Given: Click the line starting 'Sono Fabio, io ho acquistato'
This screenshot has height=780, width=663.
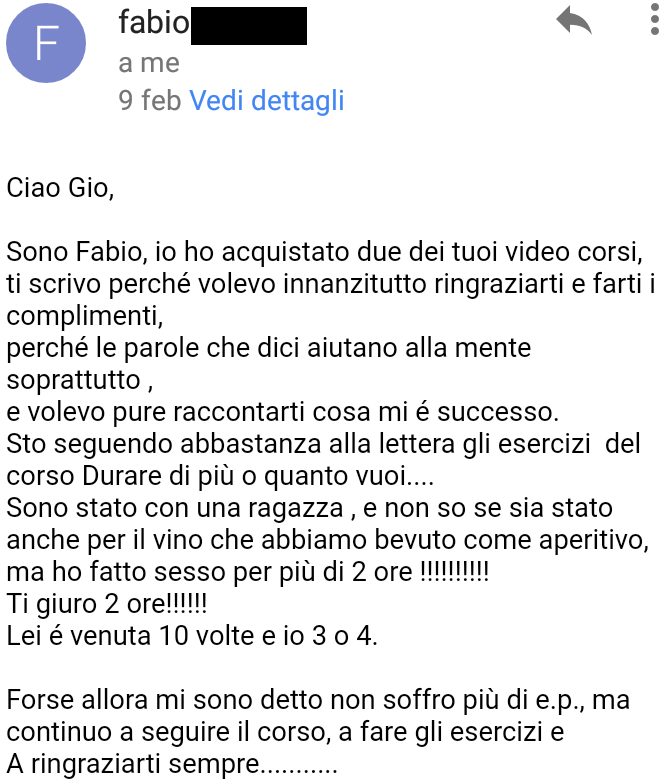Looking at the screenshot, I should point(324,251).
